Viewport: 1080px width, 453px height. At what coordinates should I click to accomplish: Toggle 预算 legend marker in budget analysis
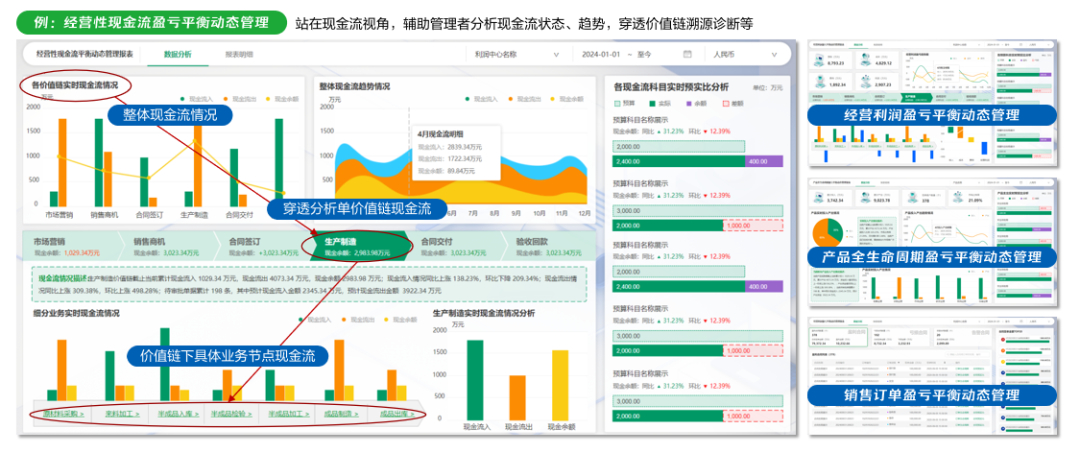[617, 103]
